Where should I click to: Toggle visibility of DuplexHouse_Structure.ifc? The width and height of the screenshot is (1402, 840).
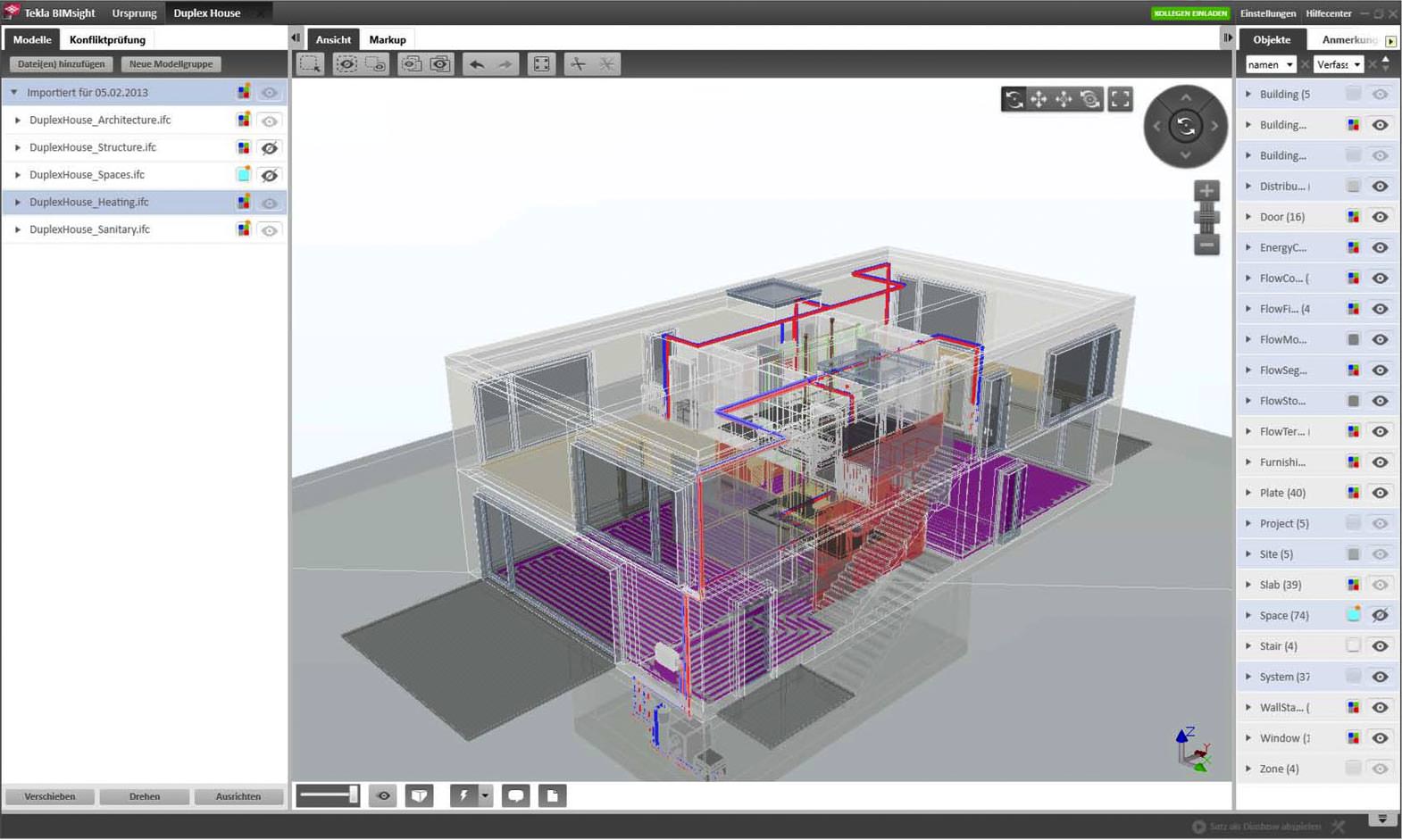point(269,148)
